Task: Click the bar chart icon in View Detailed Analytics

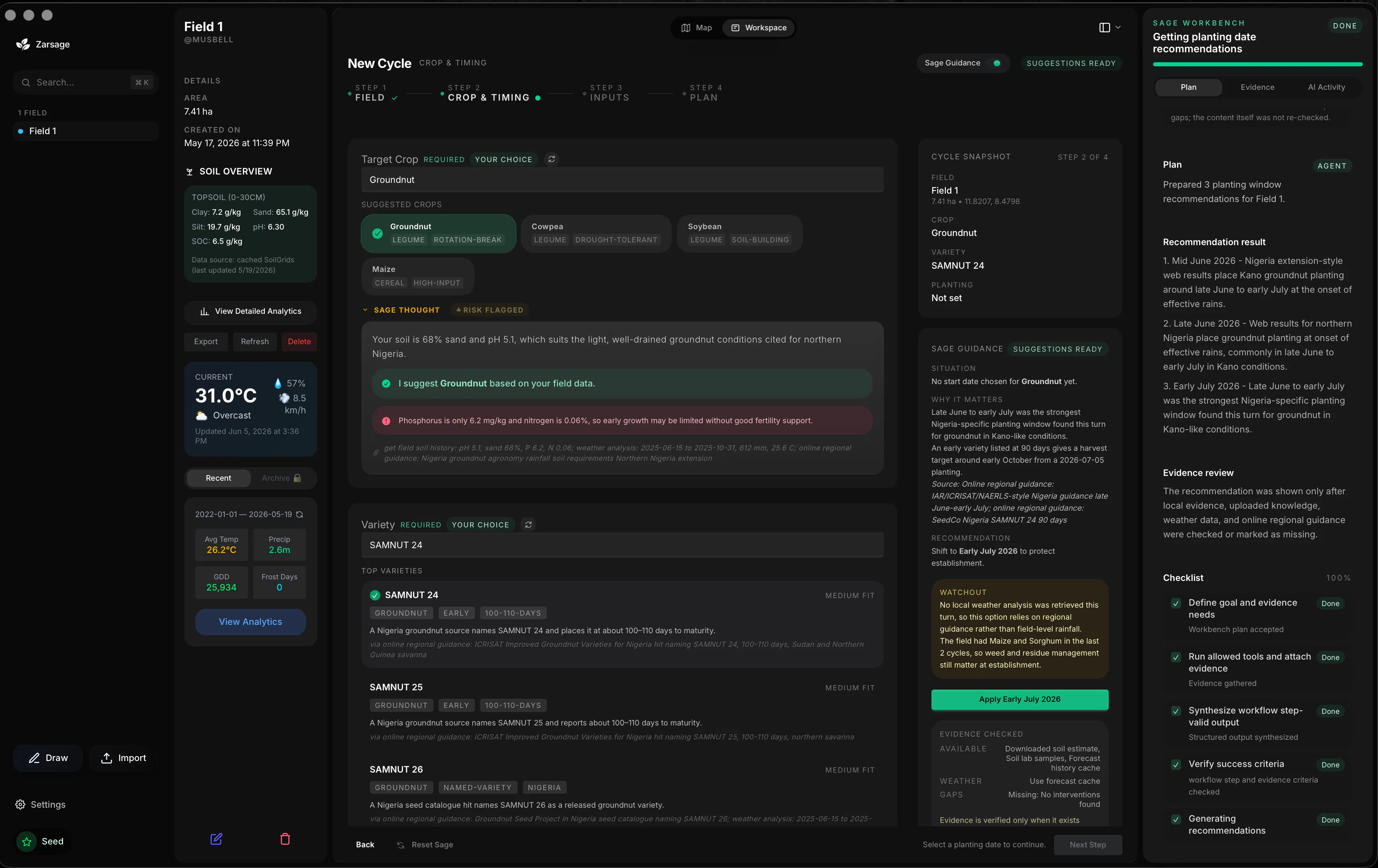Action: [x=204, y=311]
